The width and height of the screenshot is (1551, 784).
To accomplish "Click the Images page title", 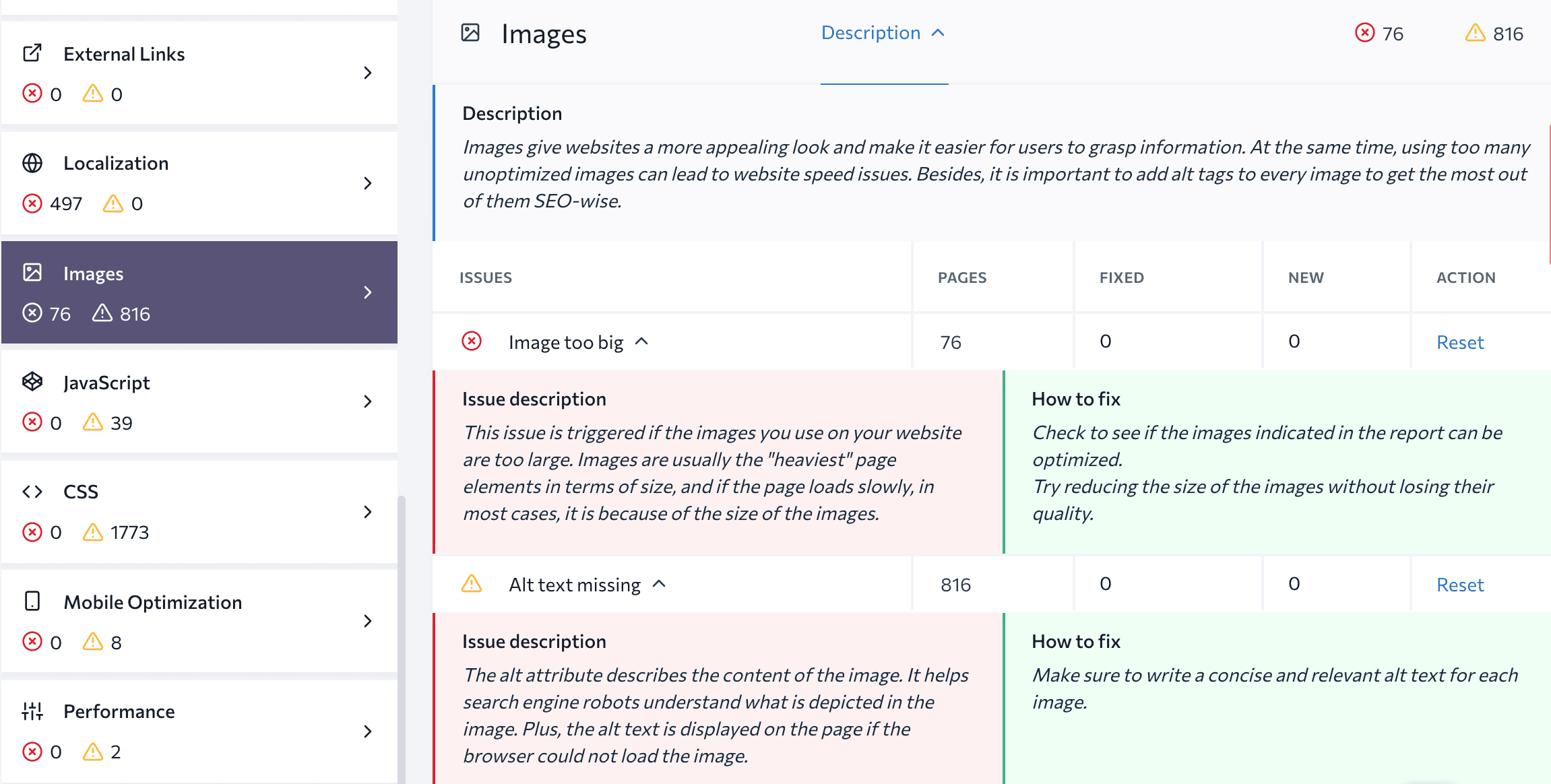I will coord(544,34).
